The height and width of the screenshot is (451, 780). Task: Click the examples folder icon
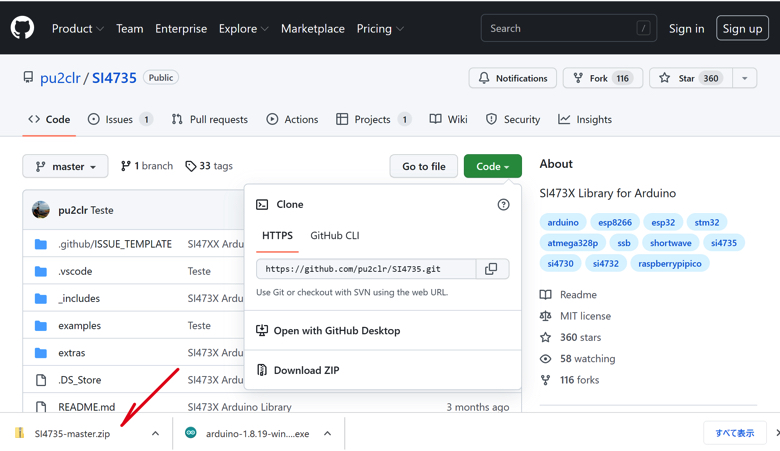tap(41, 326)
